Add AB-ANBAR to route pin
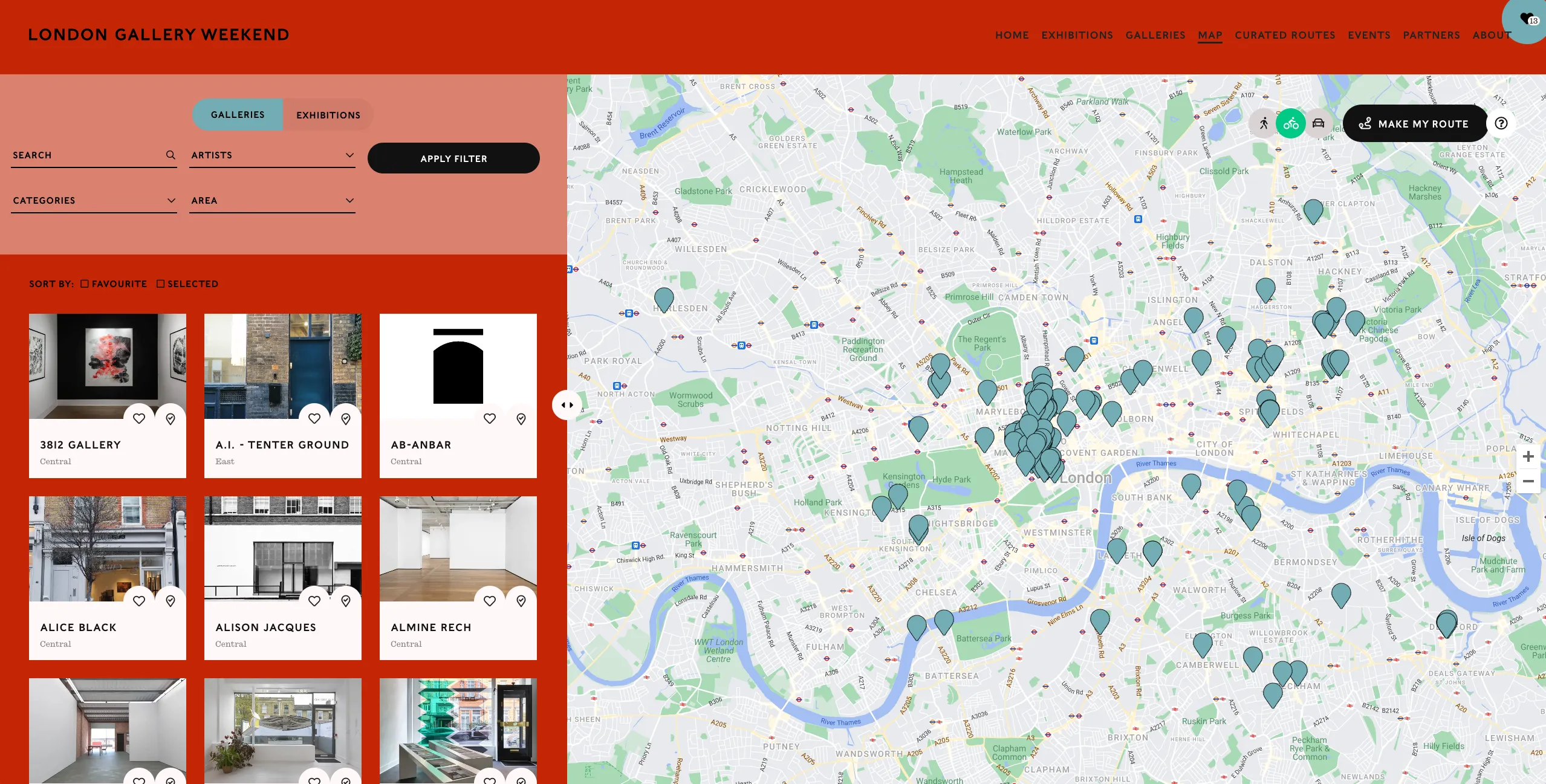 coord(521,418)
